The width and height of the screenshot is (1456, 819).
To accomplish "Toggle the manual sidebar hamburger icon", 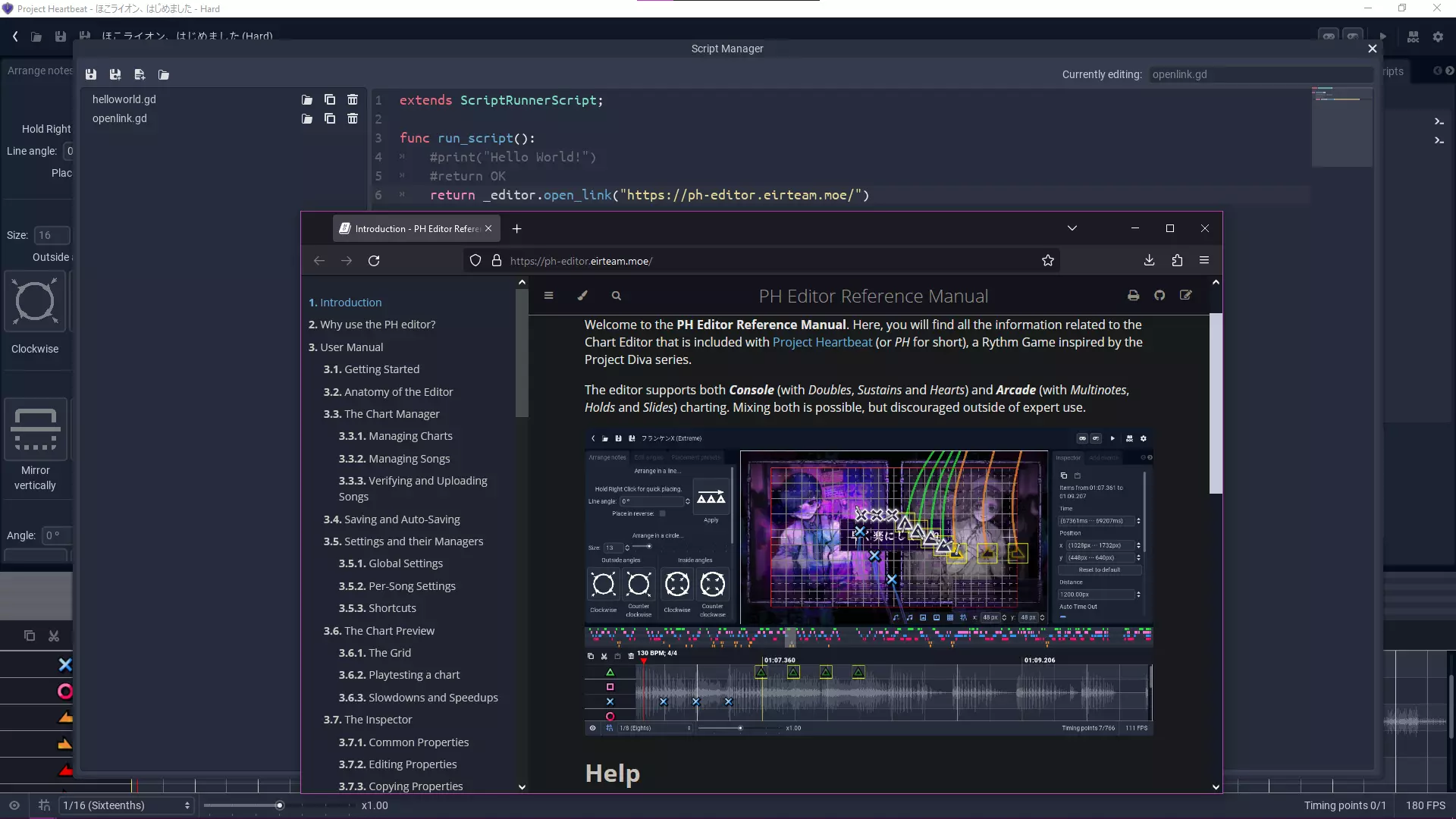I will [x=548, y=296].
